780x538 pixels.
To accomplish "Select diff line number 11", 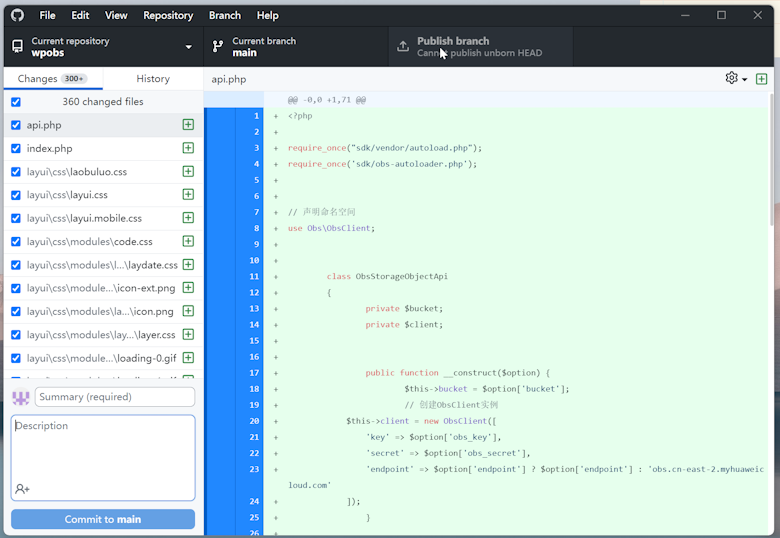I will click(x=254, y=276).
